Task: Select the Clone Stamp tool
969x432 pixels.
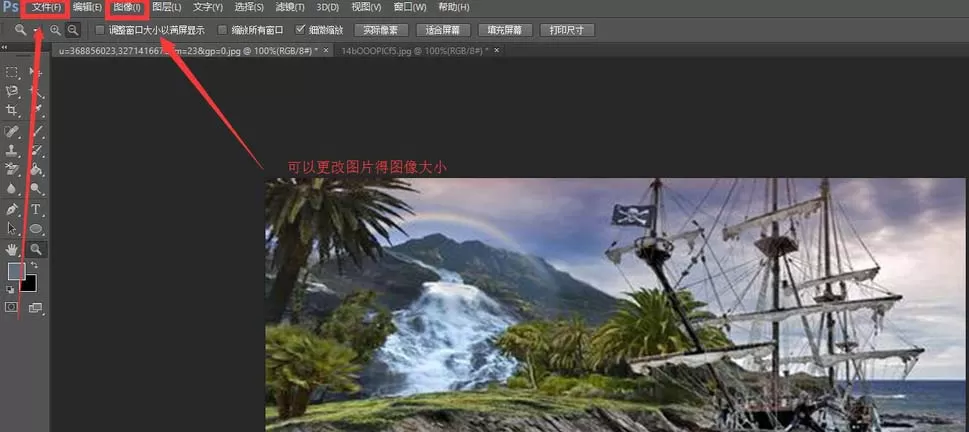Action: 11,150
